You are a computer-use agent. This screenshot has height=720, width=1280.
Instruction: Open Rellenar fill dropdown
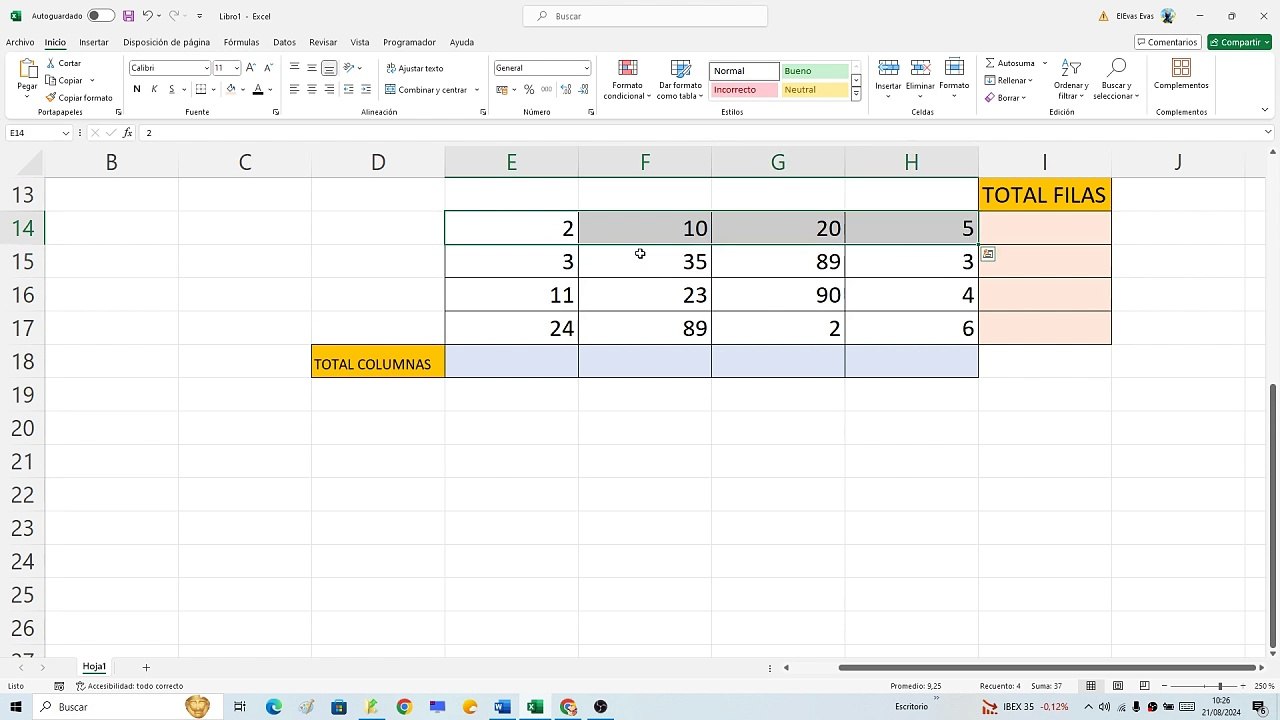coord(1008,80)
